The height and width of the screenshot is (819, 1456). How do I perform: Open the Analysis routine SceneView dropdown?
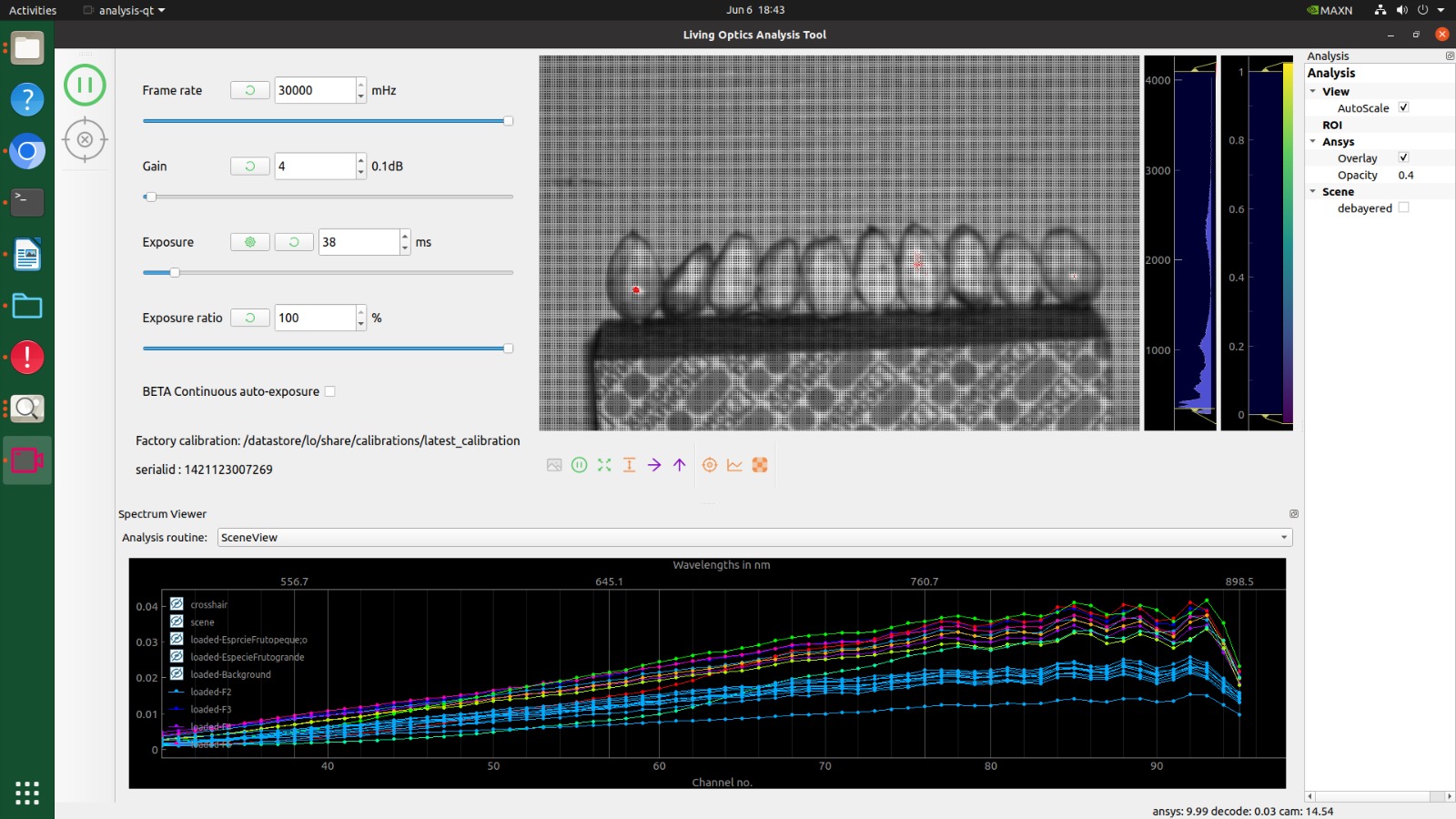pyautogui.click(x=1281, y=537)
